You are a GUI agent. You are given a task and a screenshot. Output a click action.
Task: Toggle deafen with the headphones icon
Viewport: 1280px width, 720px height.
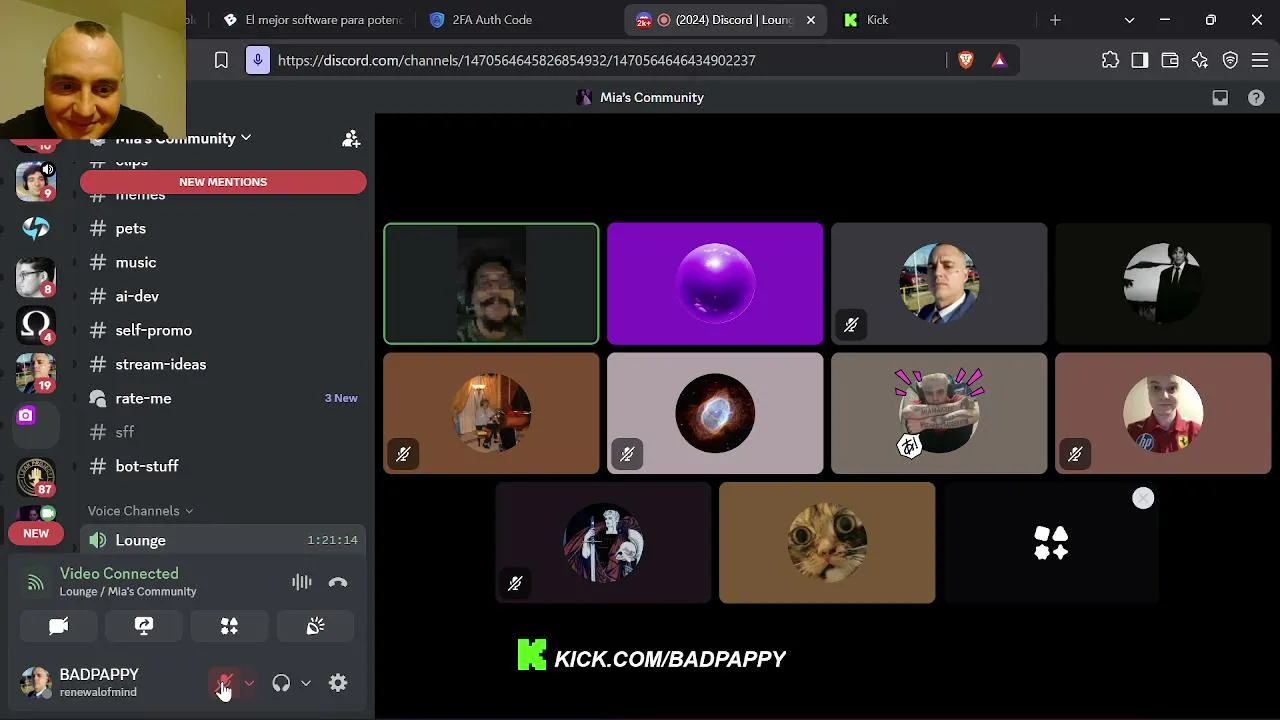(x=281, y=683)
